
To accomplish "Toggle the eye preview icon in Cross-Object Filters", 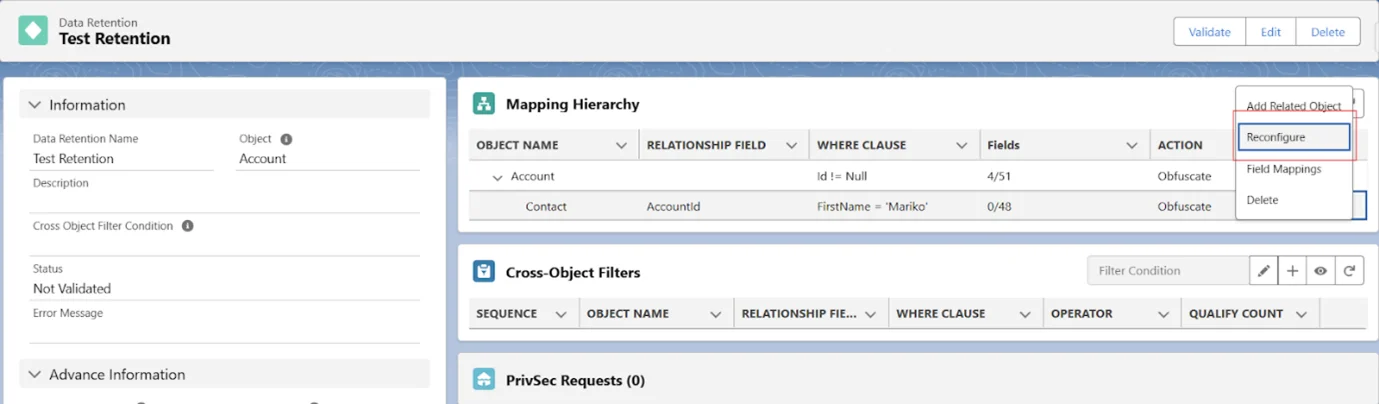I will pyautogui.click(x=1321, y=271).
